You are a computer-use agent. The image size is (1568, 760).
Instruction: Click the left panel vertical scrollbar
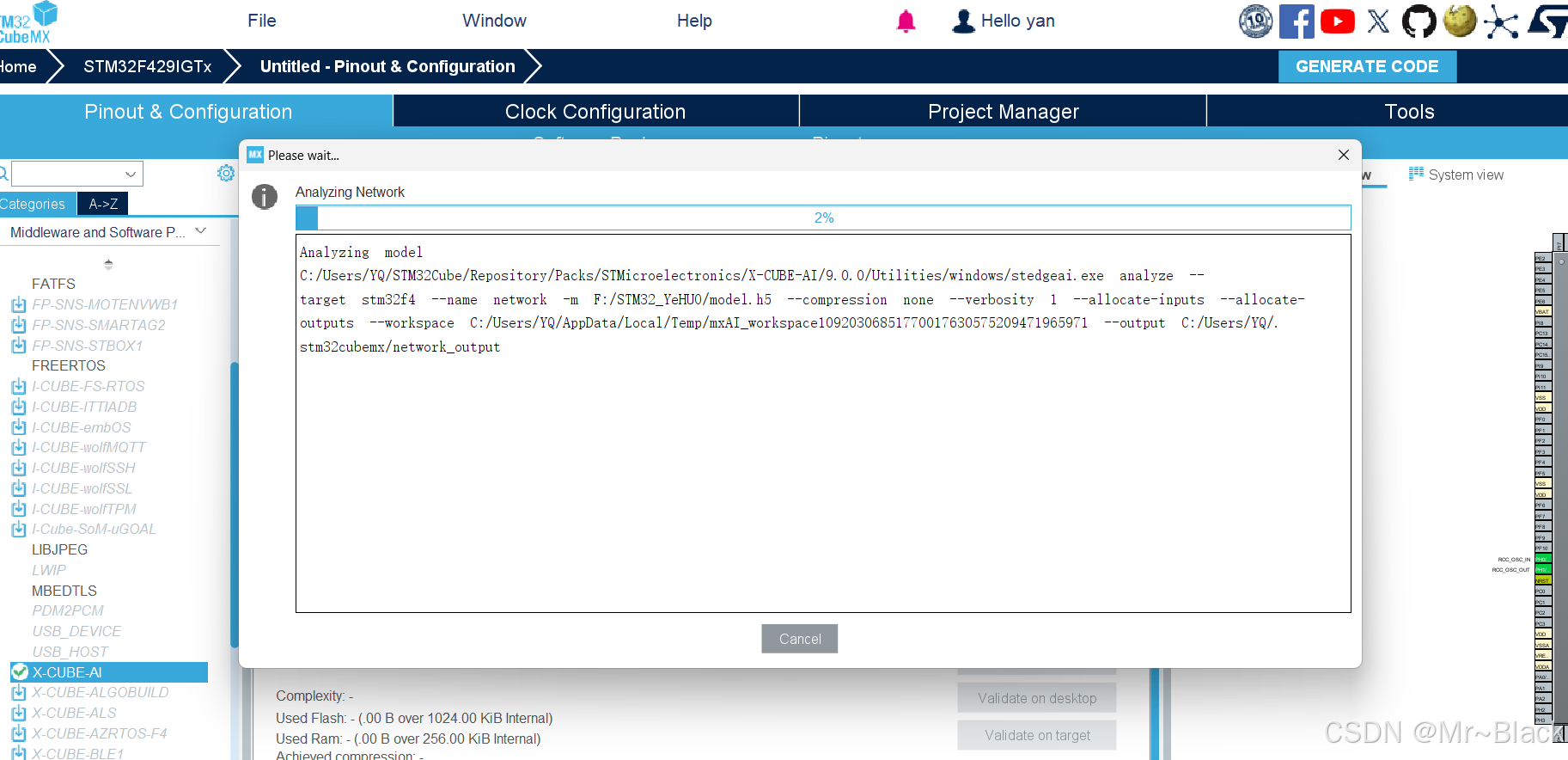click(x=235, y=504)
